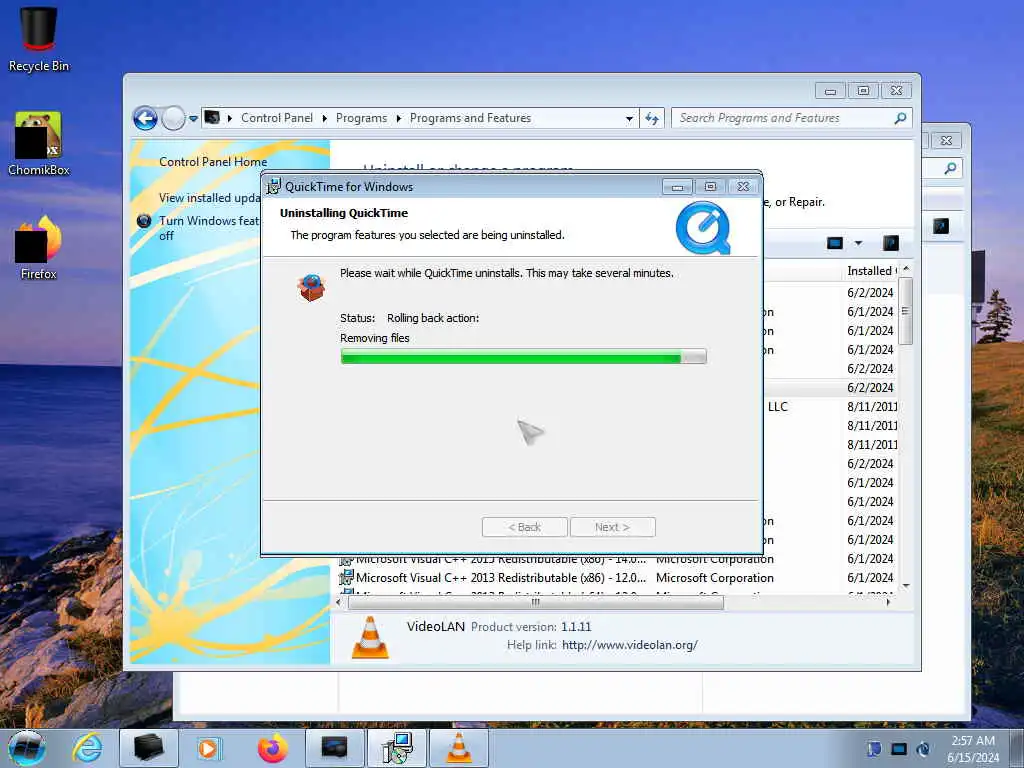Sort by the Installed On column header
This screenshot has width=1024, height=768.
tap(871, 270)
